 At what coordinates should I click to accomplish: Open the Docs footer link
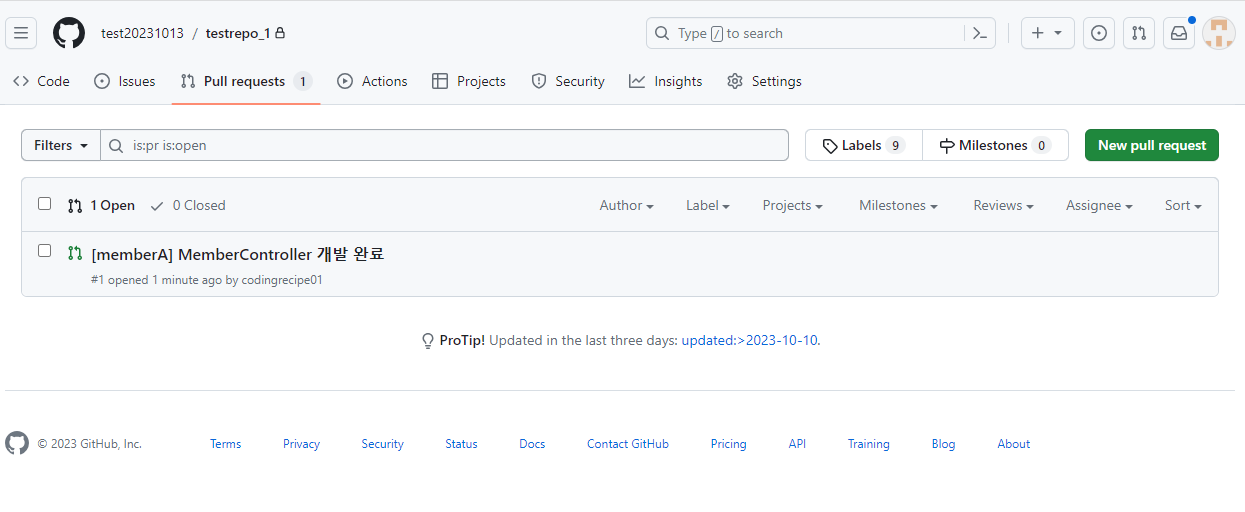point(532,444)
